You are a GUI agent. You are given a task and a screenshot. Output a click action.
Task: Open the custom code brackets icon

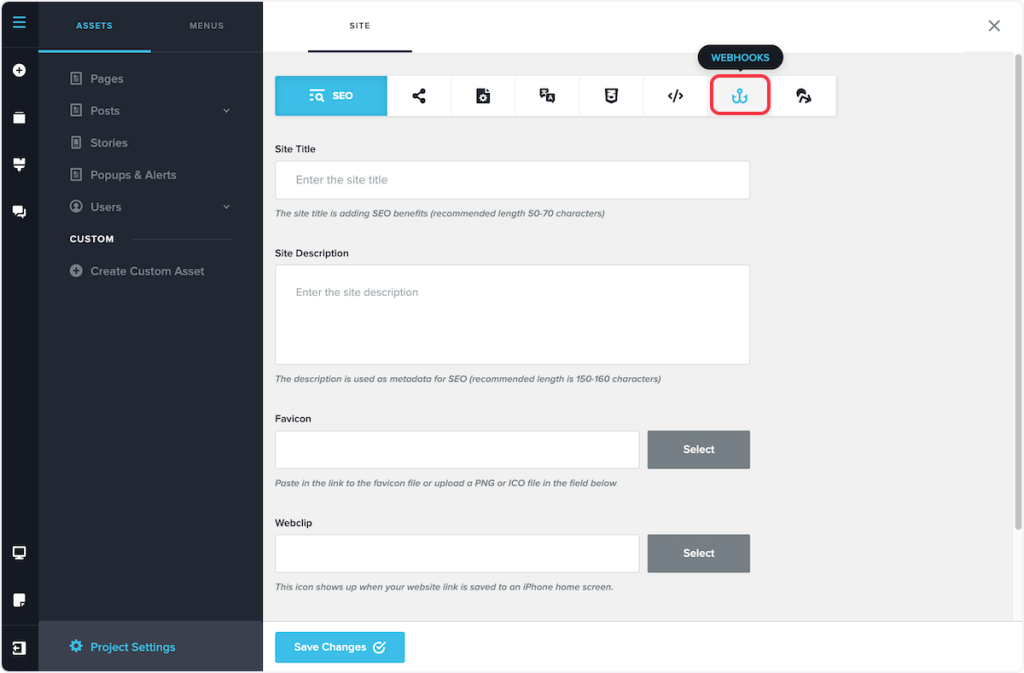pos(675,96)
